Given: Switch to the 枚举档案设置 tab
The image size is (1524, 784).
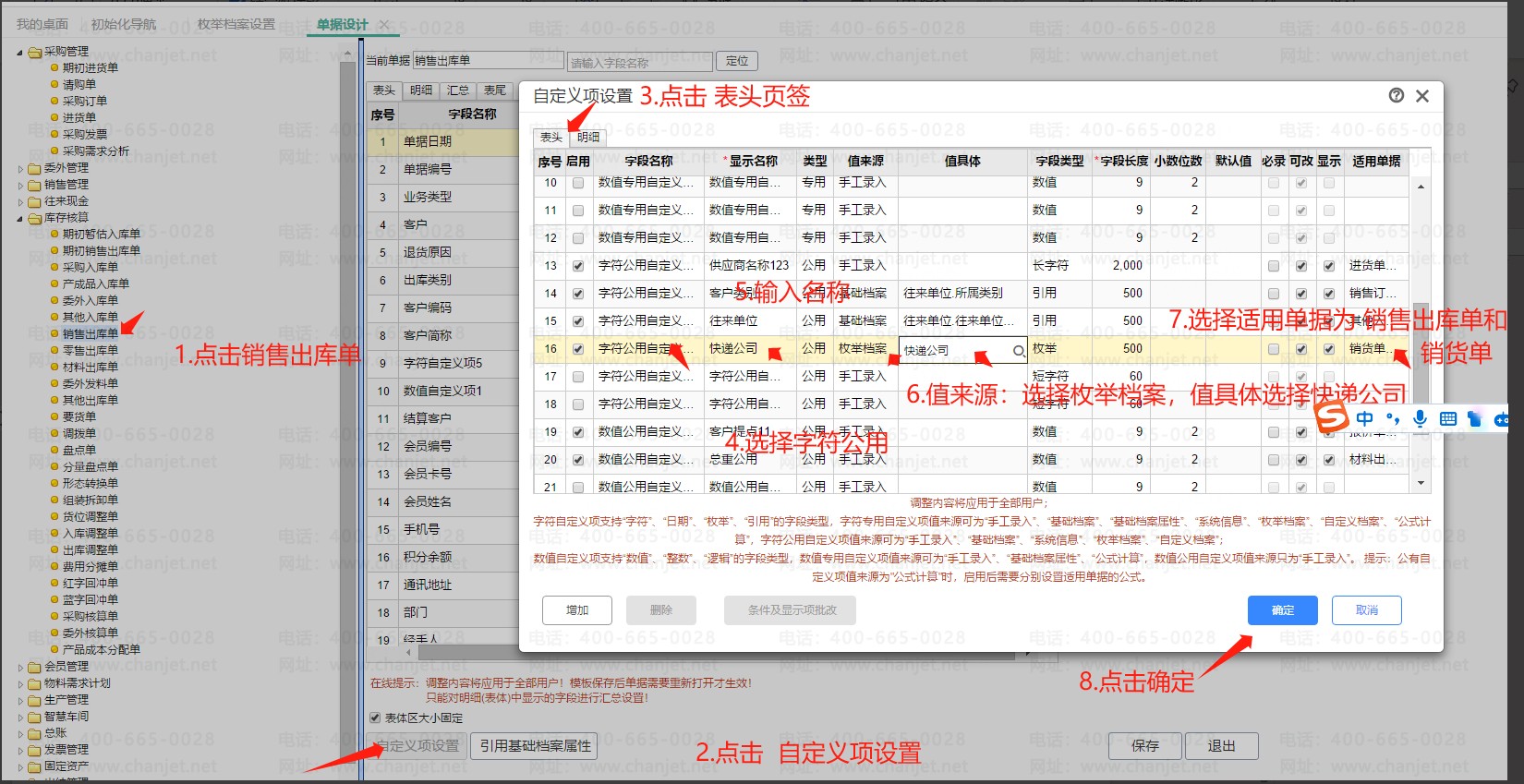Looking at the screenshot, I should tap(236, 25).
